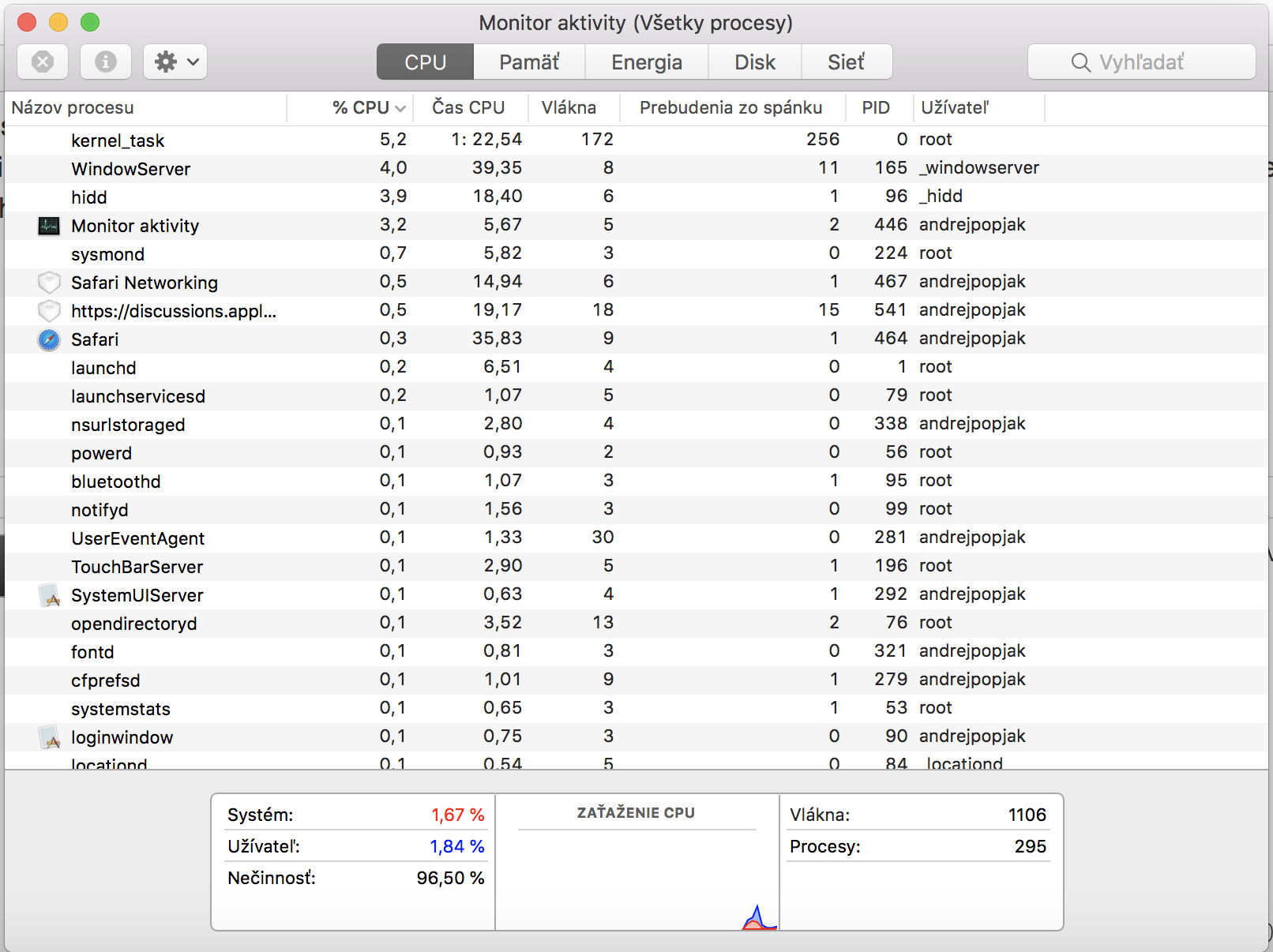Select the SystemUIServer process name

pyautogui.click(x=137, y=595)
